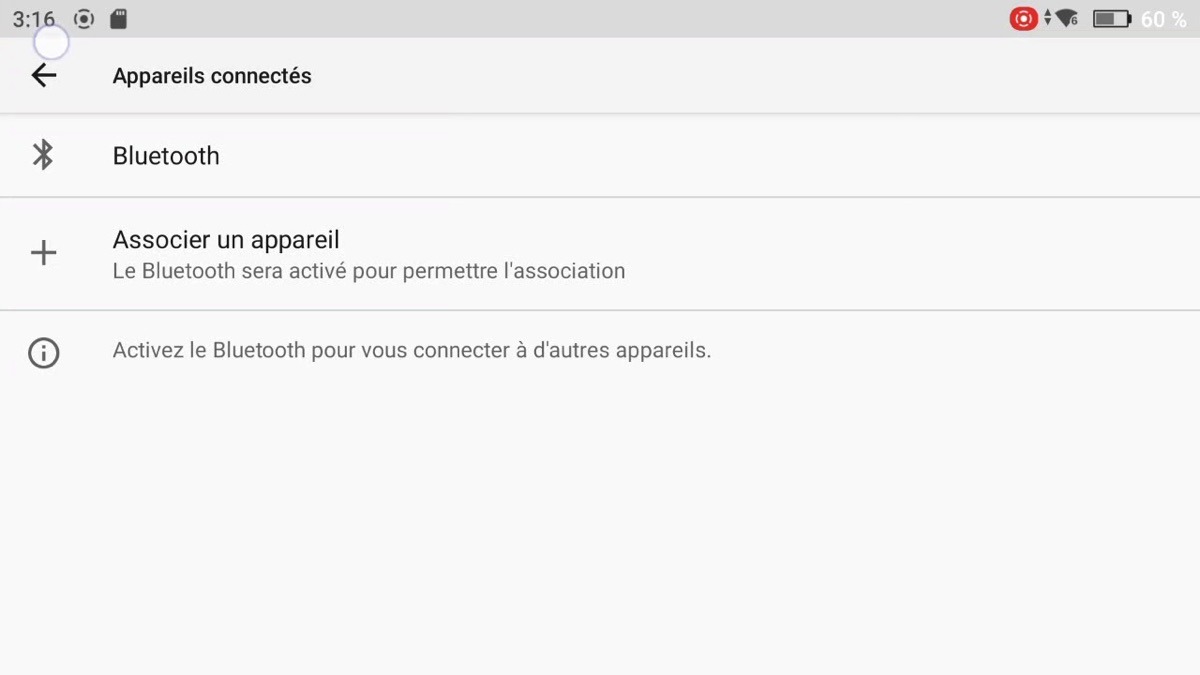The image size is (1200, 675).
Task: Click the Activez le Bluetooth info message
Action: pos(412,351)
